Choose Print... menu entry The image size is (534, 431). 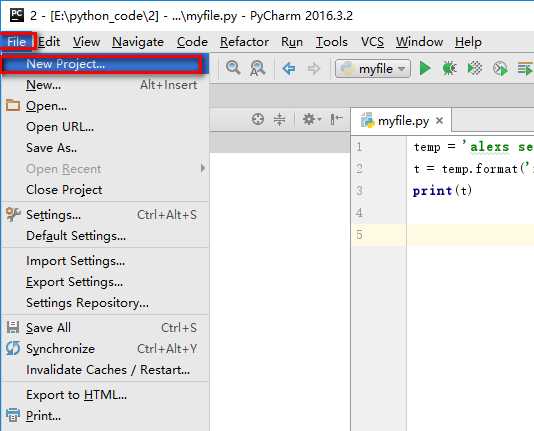coord(105,416)
